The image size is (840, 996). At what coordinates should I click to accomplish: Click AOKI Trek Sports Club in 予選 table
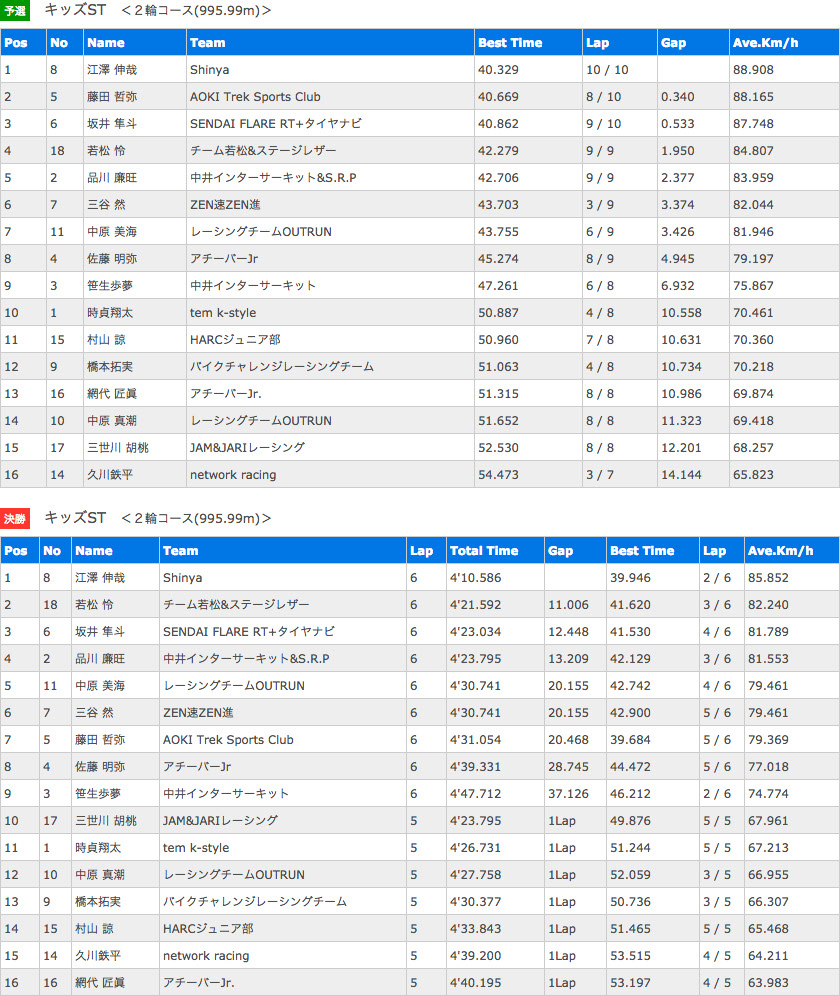[x=255, y=97]
